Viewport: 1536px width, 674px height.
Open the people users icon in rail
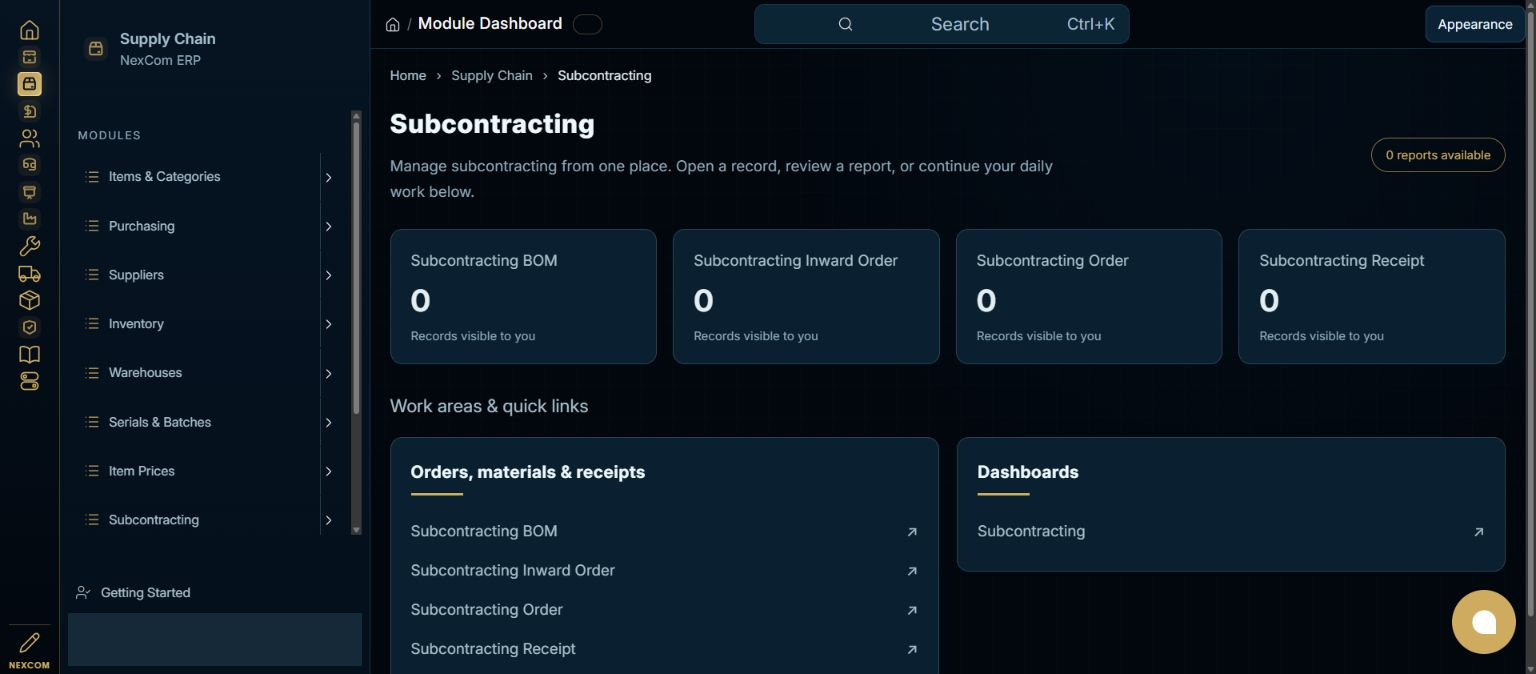tap(29, 138)
